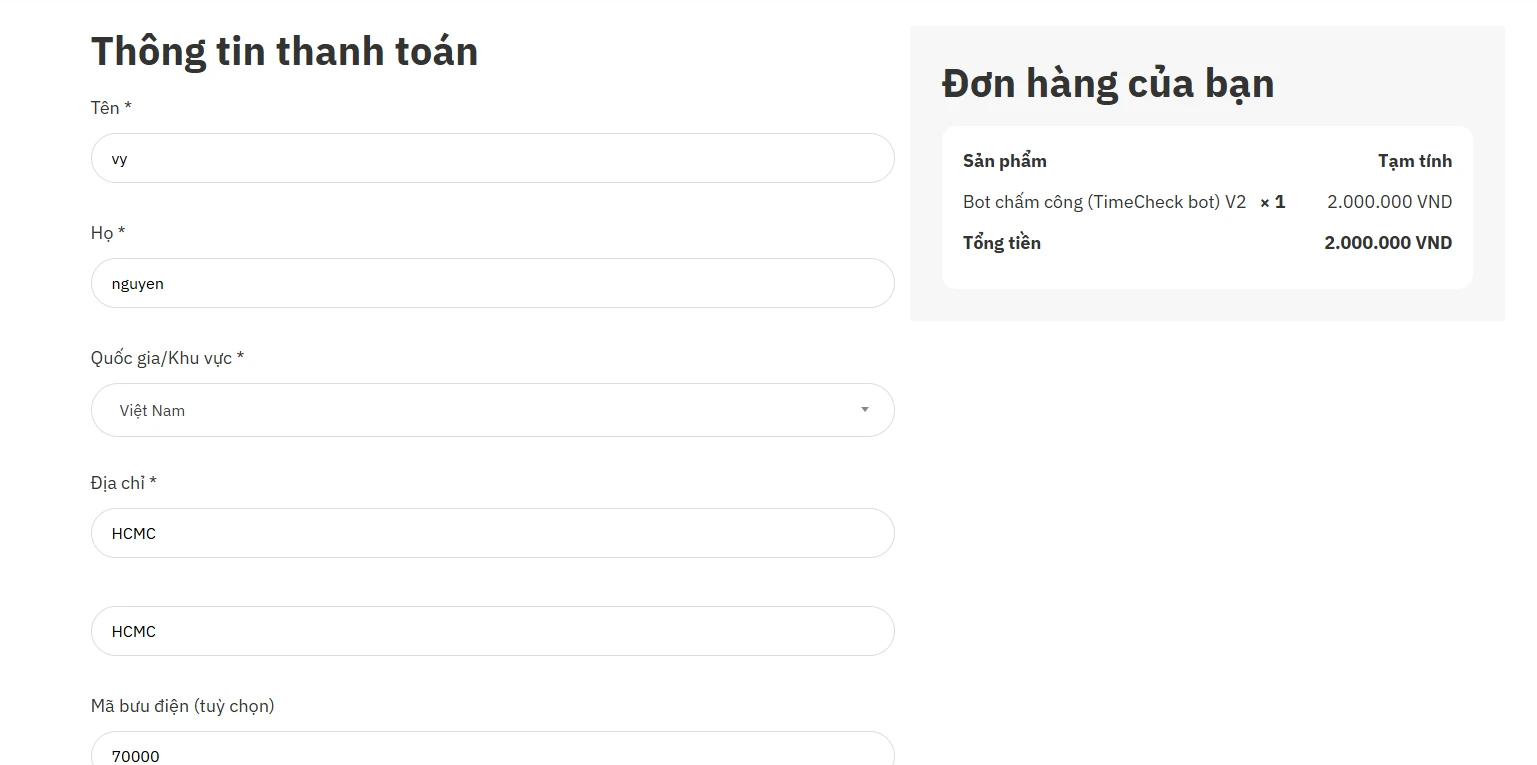Click the "Mã bưu điện (tuỳ chọn)" label

click(182, 706)
